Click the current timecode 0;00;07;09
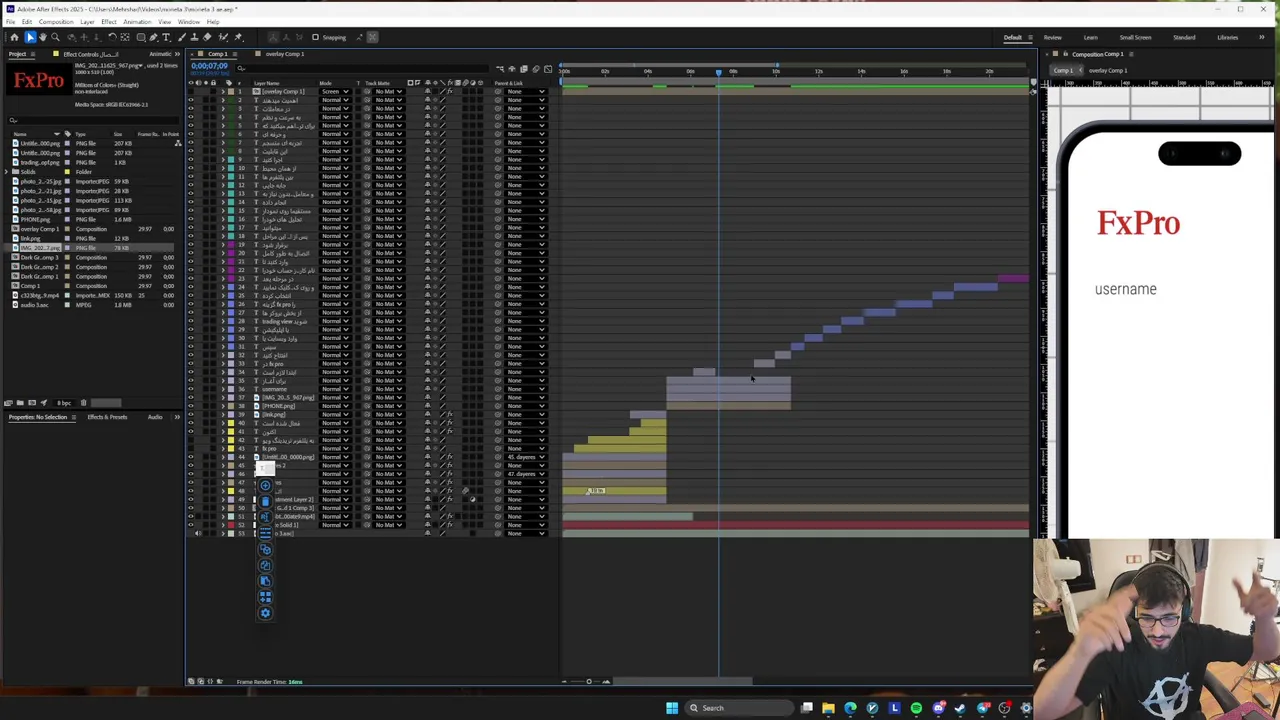The image size is (1280, 720). click(210, 66)
